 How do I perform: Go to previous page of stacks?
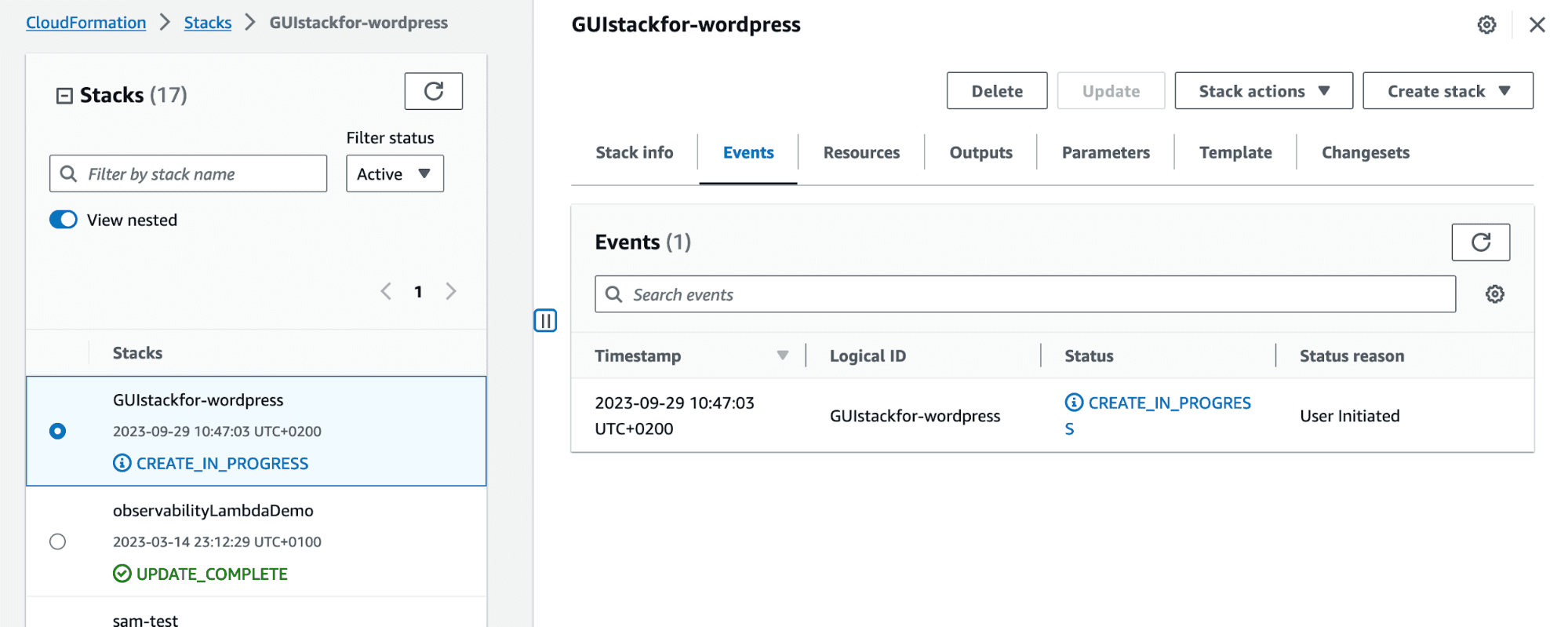(386, 292)
